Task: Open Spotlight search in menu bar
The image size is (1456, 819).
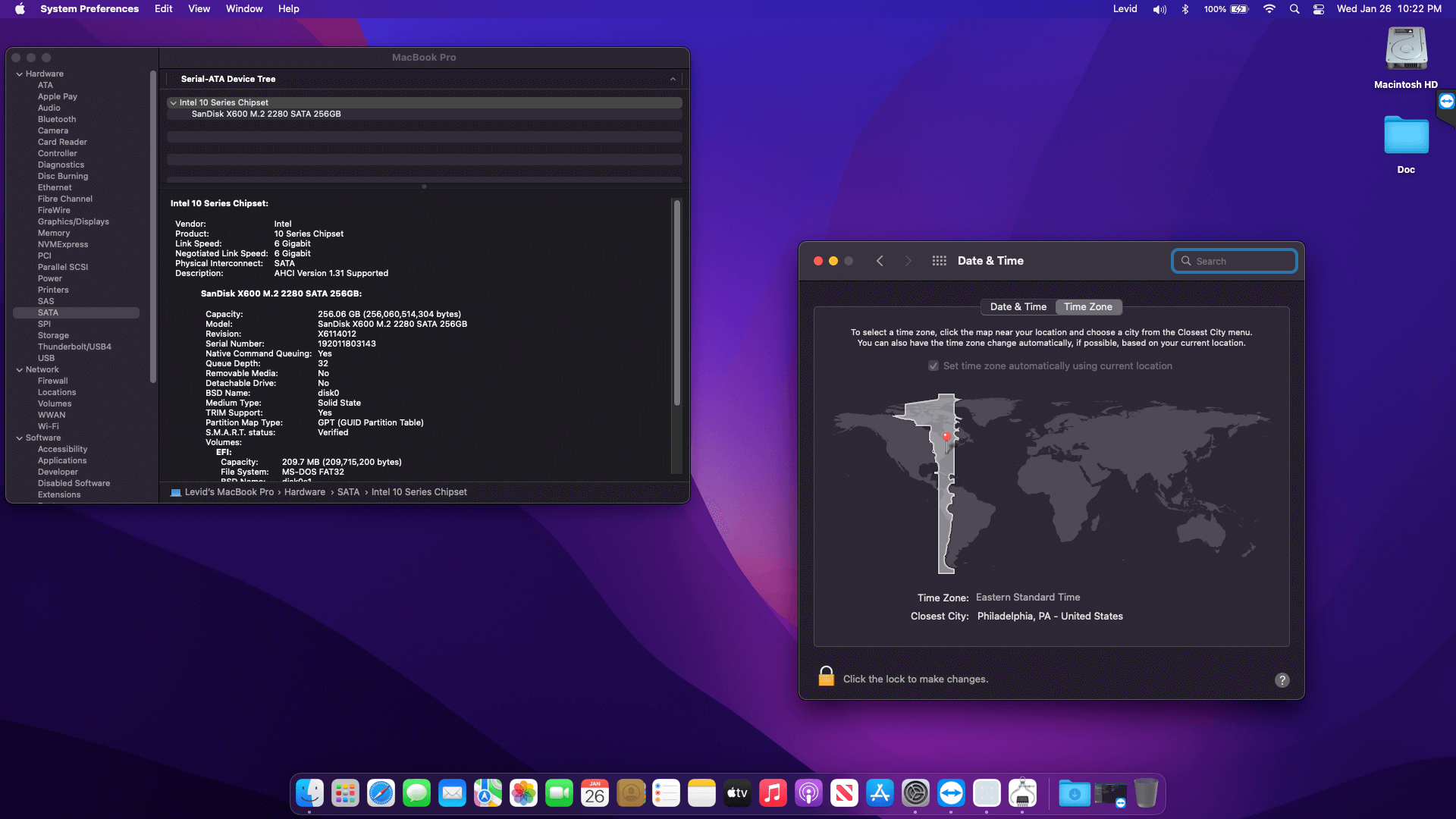Action: tap(1294, 9)
